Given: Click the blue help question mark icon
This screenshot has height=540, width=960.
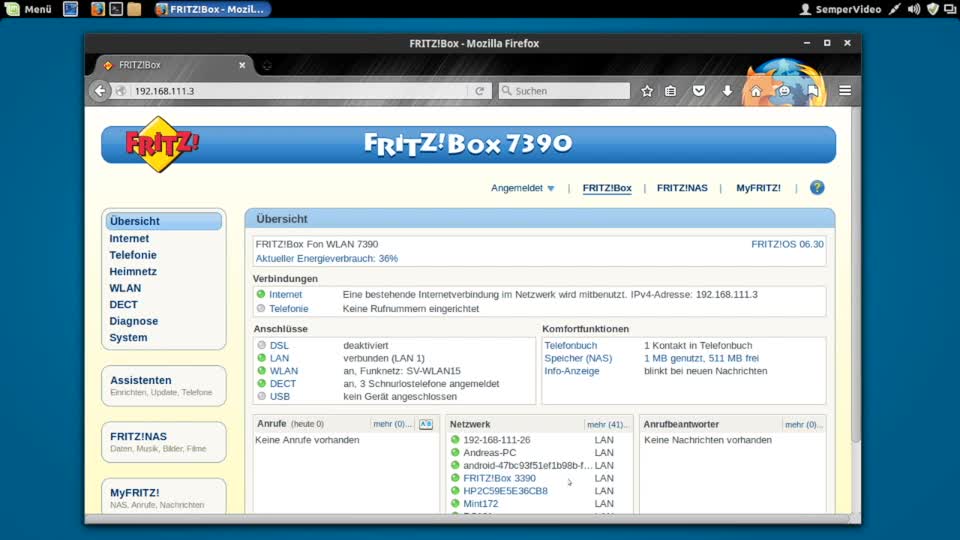Looking at the screenshot, I should [817, 187].
